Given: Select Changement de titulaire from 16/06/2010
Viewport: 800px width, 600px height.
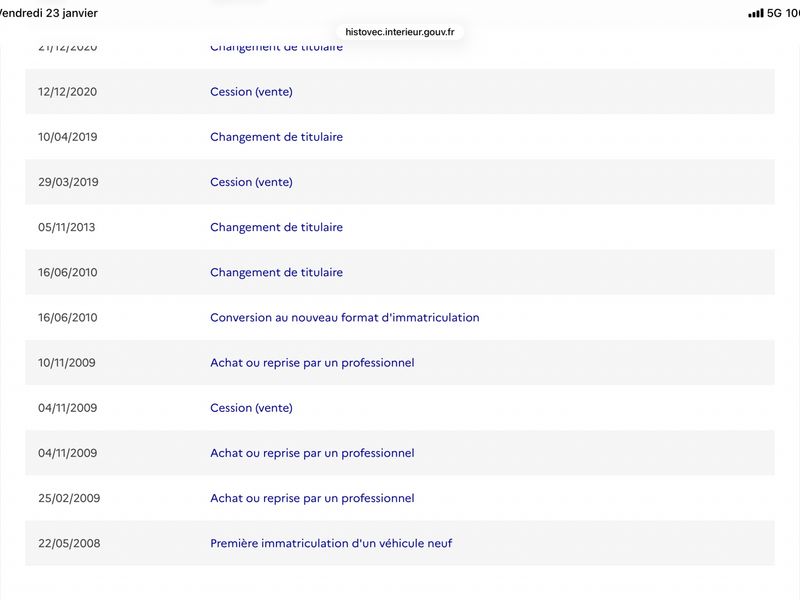Looking at the screenshot, I should click(276, 272).
